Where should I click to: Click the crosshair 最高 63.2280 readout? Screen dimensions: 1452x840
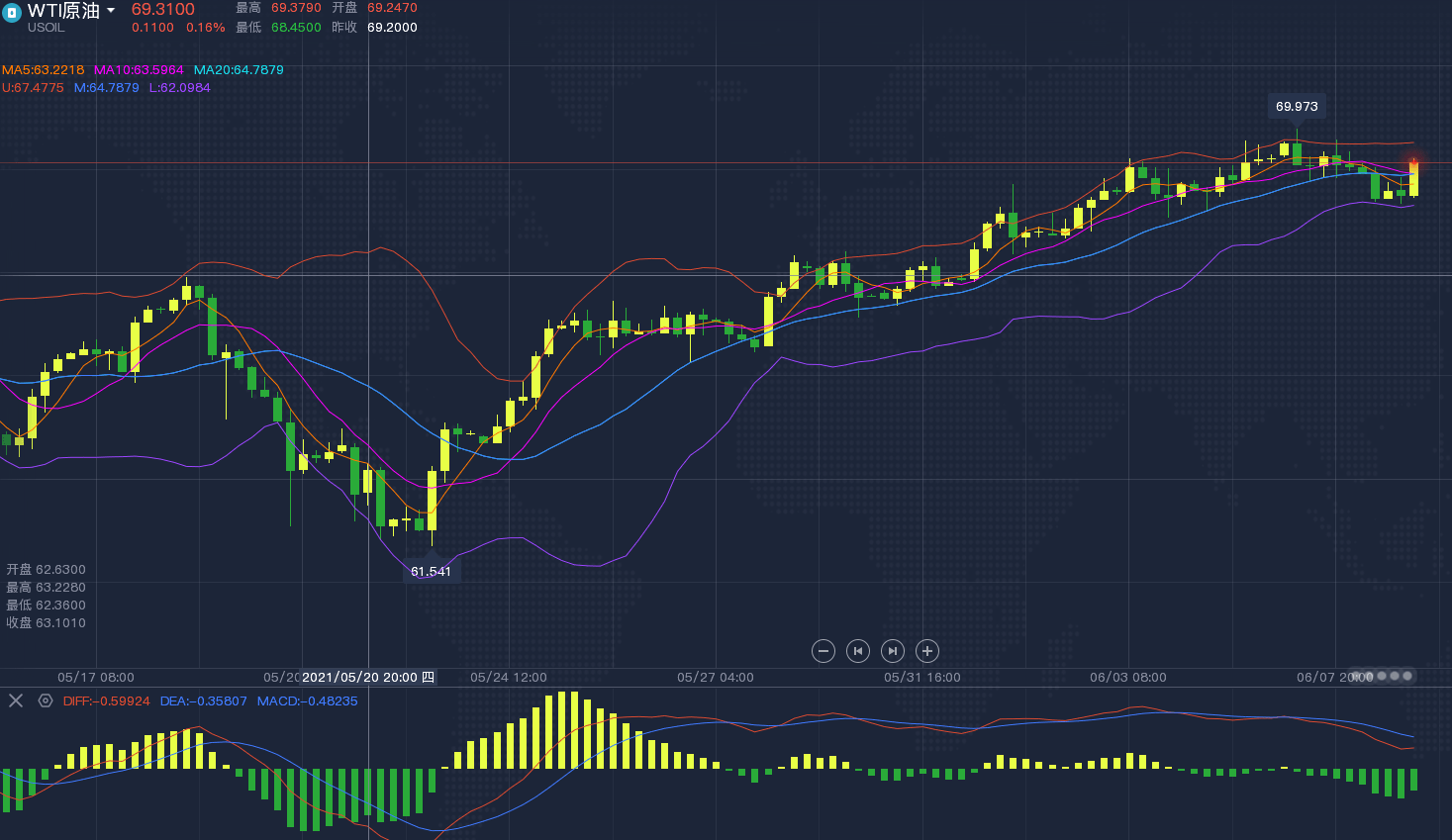(x=47, y=588)
